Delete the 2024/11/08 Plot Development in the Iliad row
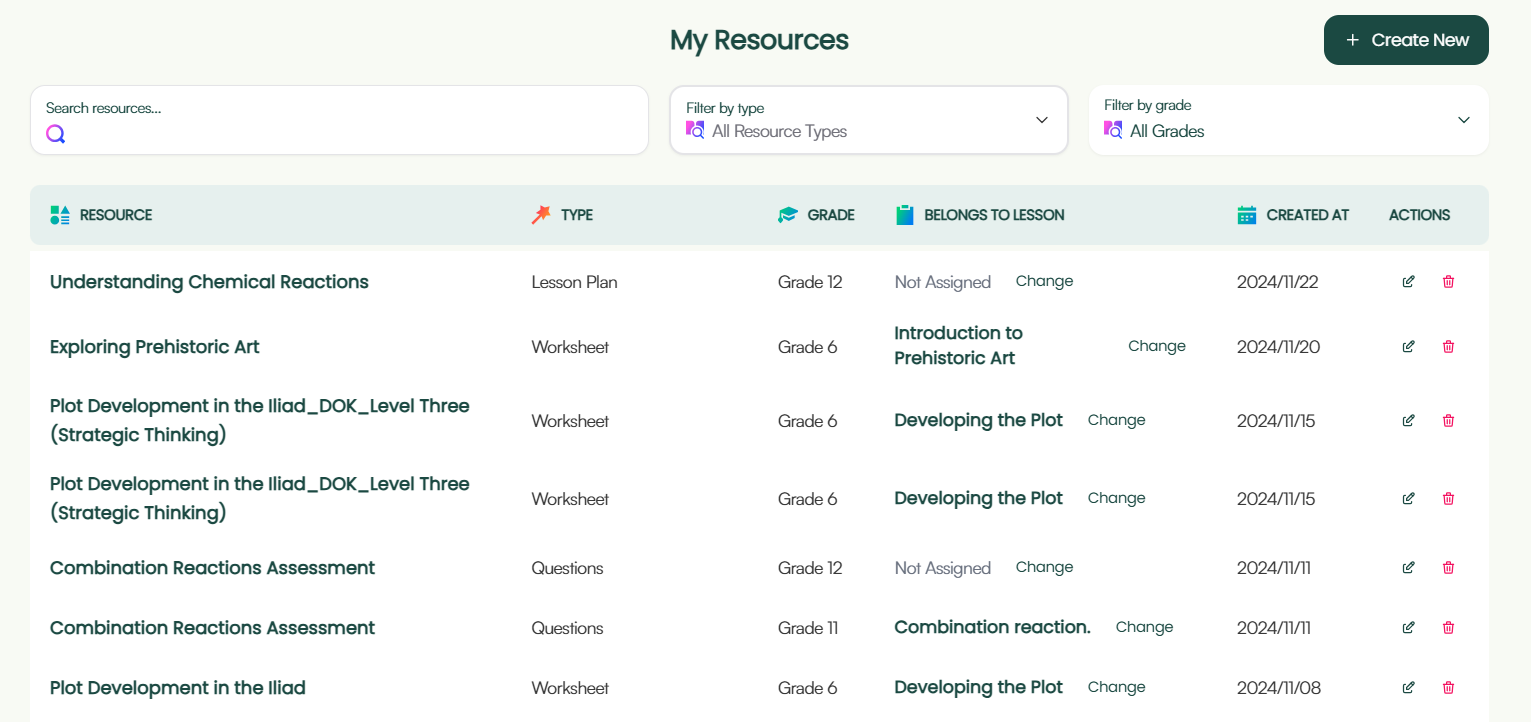Image resolution: width=1531 pixels, height=722 pixels. (x=1448, y=688)
